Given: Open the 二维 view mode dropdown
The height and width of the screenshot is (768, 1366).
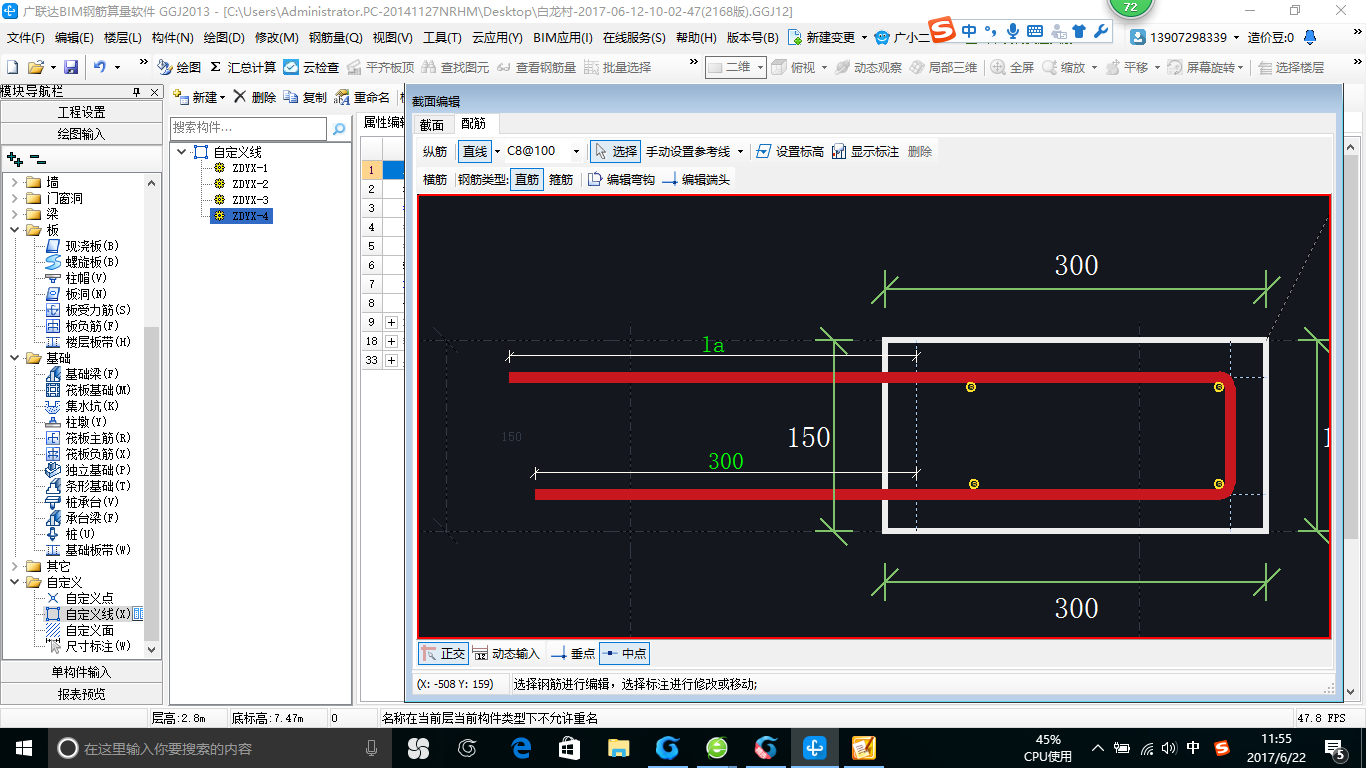Looking at the screenshot, I should (760, 67).
